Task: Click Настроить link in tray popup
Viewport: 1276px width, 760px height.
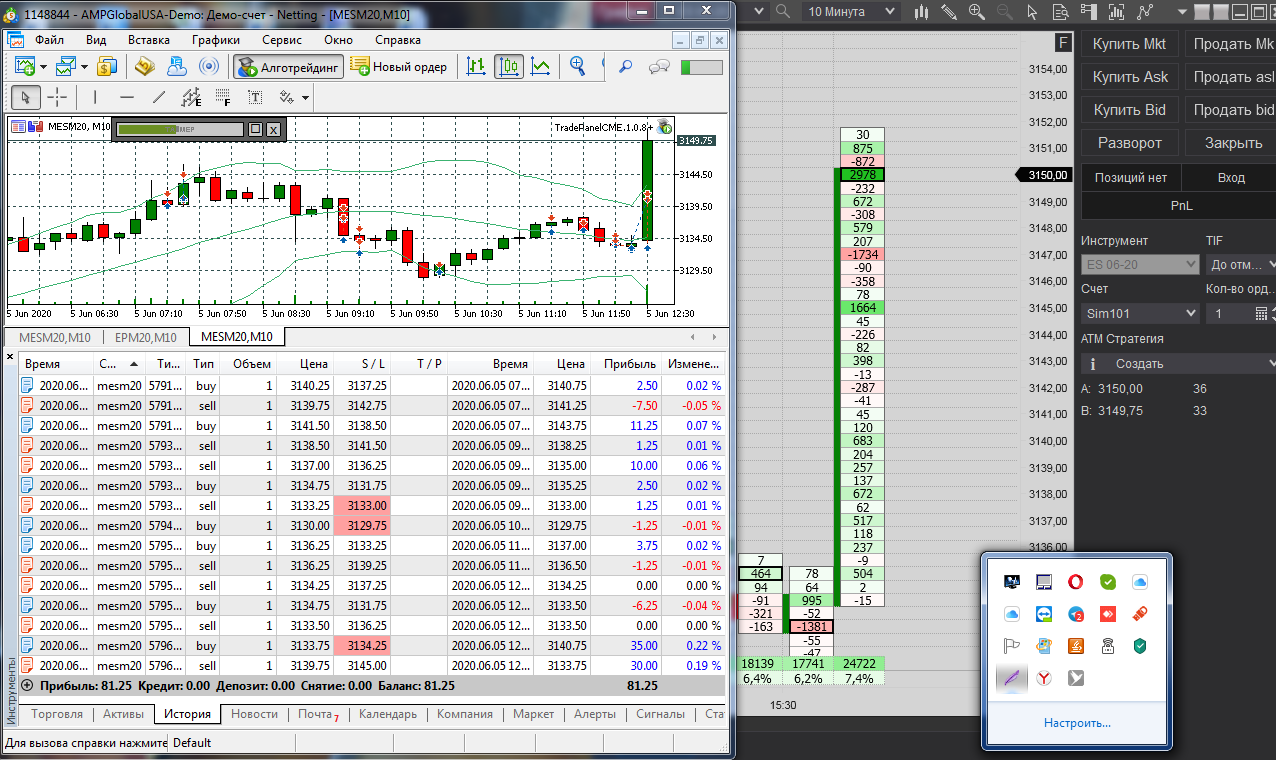Action: (x=1077, y=723)
